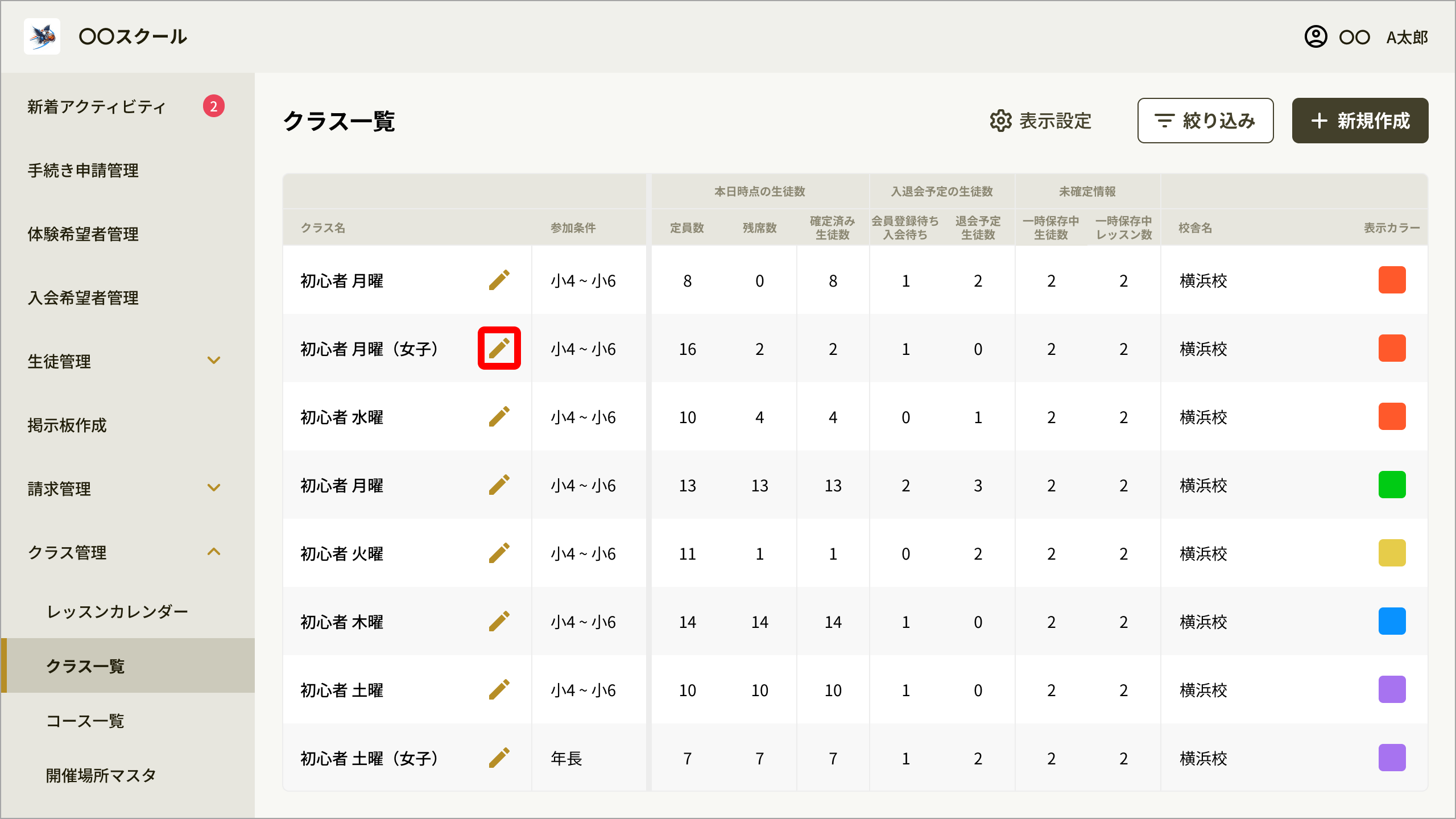The image size is (1456, 819).
Task: Click the yellow color swatch for 初心者 火曜
Action: click(x=1392, y=553)
